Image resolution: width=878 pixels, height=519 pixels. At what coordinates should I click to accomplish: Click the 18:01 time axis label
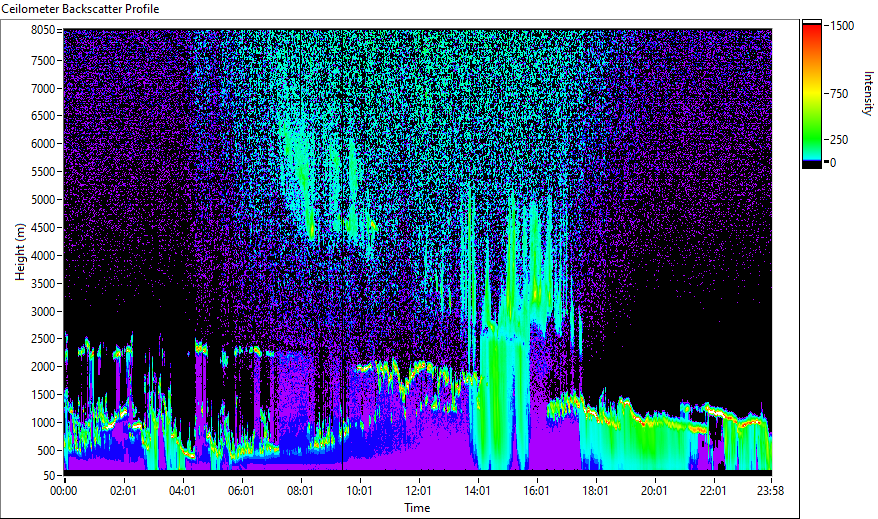pos(595,491)
